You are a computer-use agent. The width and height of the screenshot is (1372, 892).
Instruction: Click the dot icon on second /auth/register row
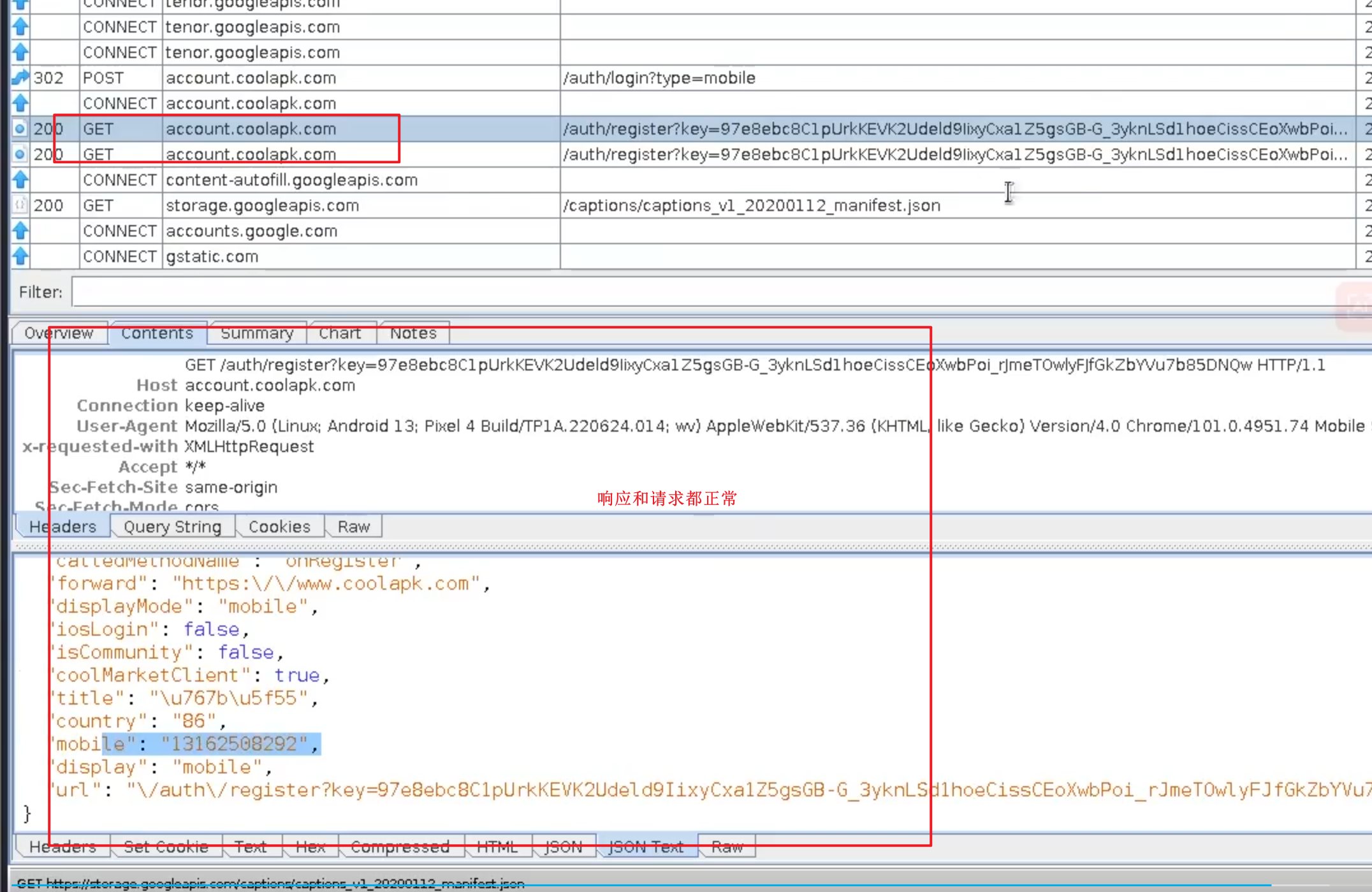pyautogui.click(x=20, y=154)
